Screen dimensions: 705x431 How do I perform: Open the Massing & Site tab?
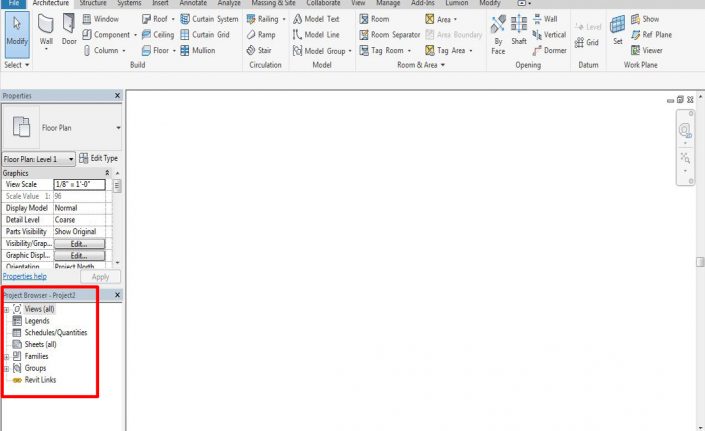(x=273, y=4)
